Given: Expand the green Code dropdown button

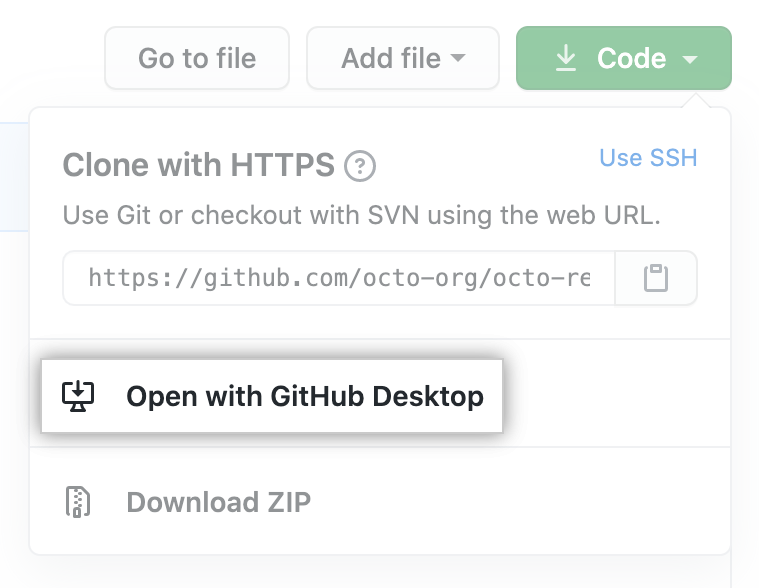Looking at the screenshot, I should pos(623,58).
